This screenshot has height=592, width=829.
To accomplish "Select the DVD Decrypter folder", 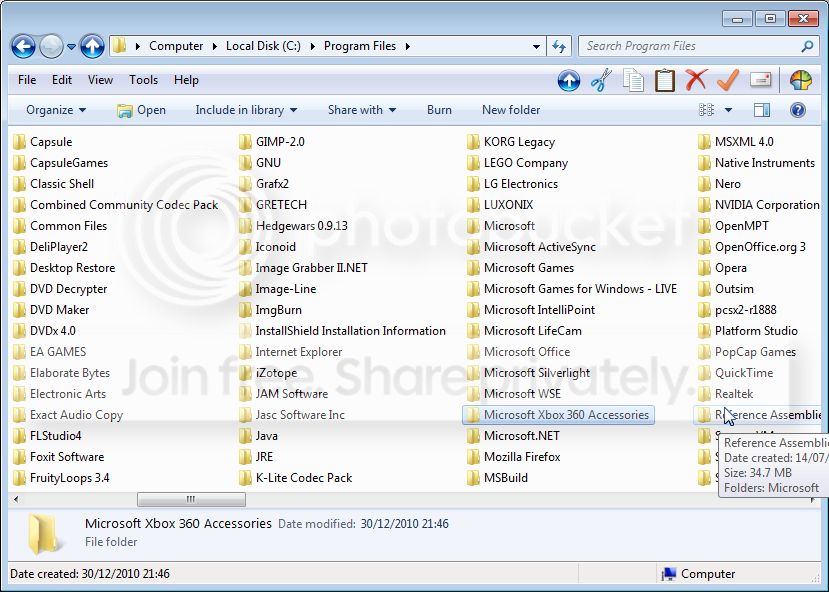I will (x=60, y=289).
